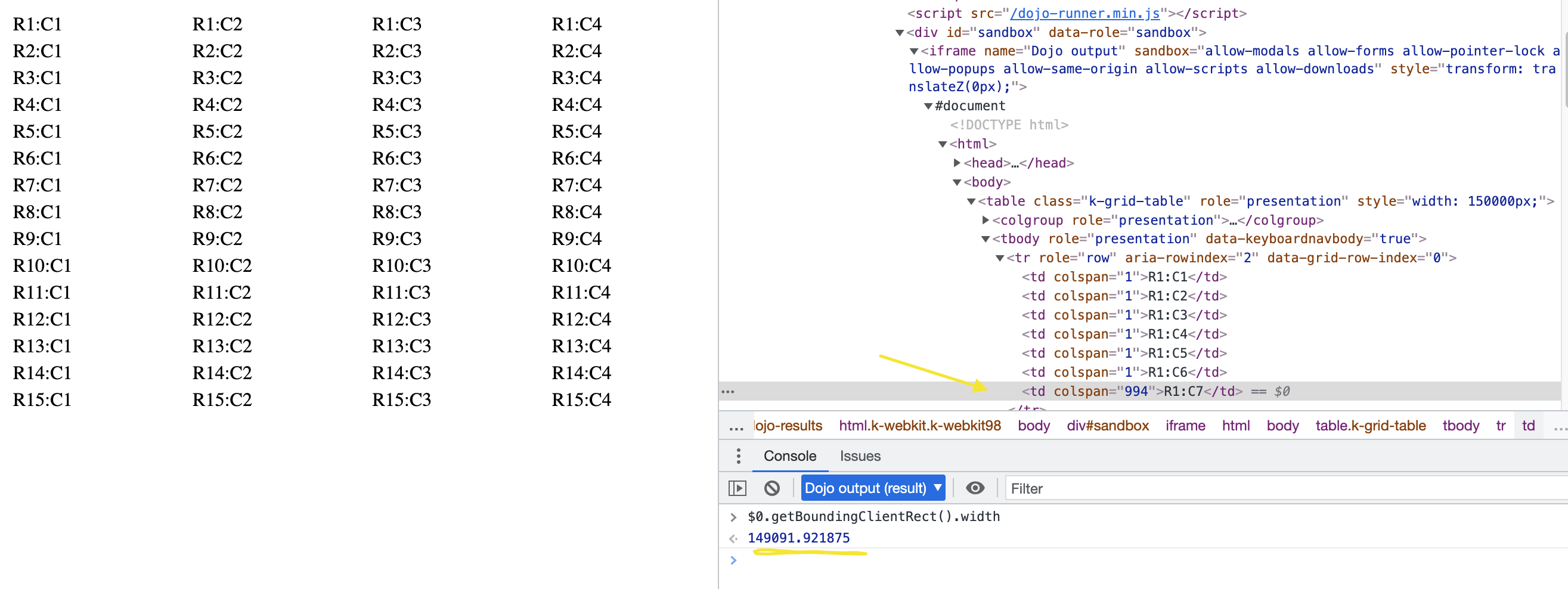Expand the colgroup element
The width and height of the screenshot is (1568, 589).
[986, 219]
